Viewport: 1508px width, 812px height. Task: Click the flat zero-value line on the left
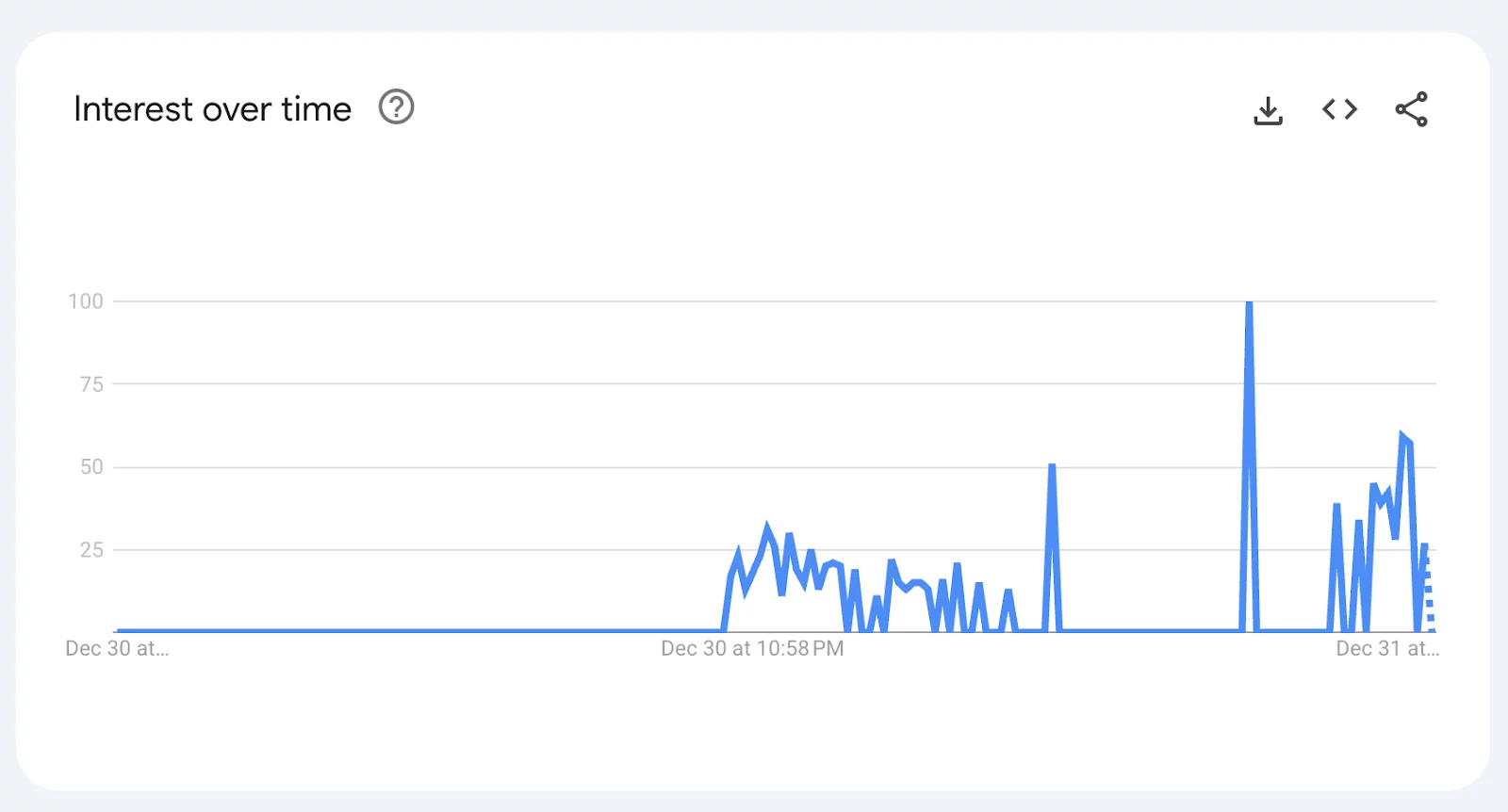pos(377,628)
